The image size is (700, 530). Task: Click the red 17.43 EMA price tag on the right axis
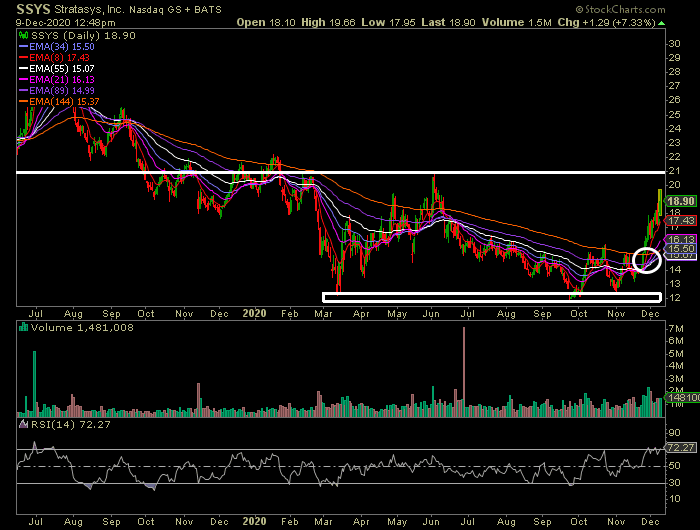(x=681, y=221)
